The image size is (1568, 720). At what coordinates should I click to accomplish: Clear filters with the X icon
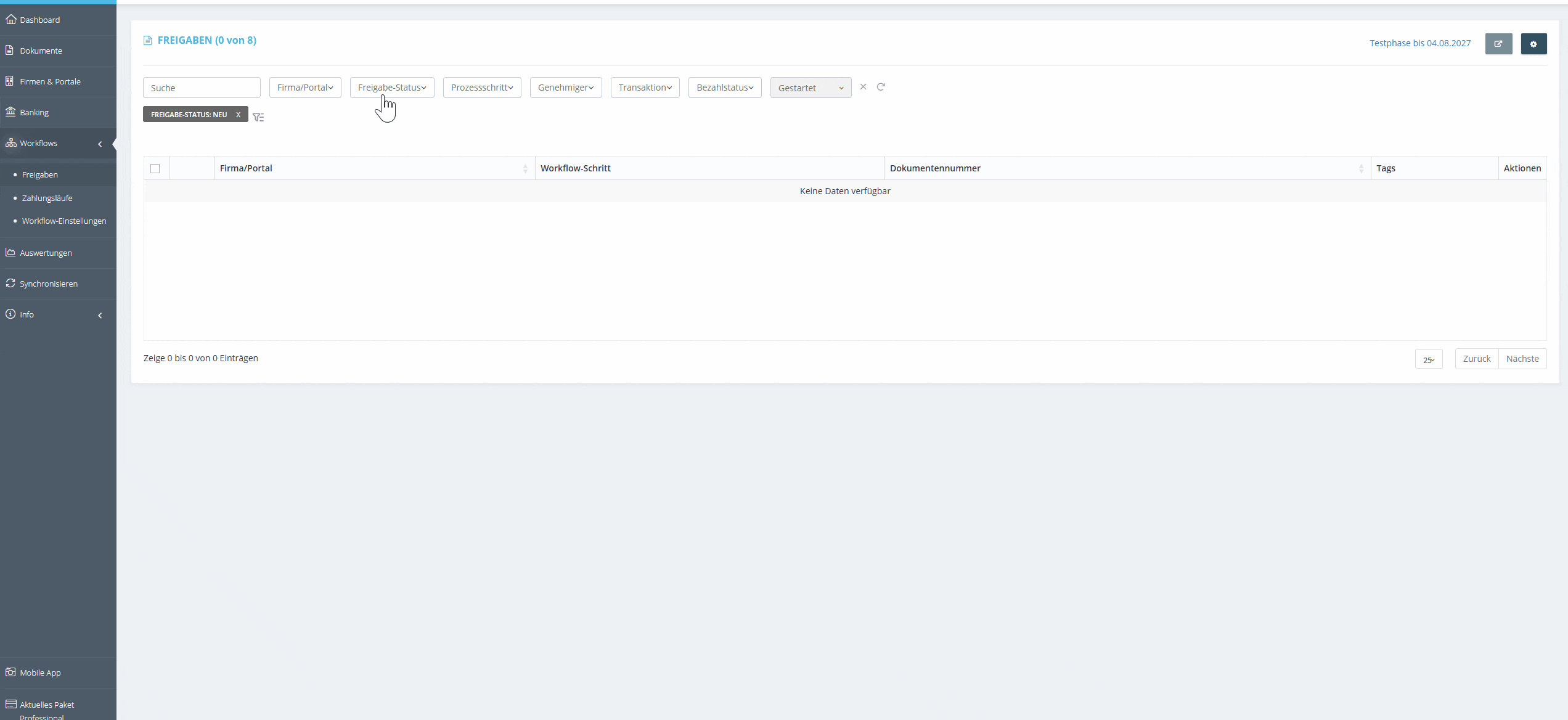pos(863,87)
